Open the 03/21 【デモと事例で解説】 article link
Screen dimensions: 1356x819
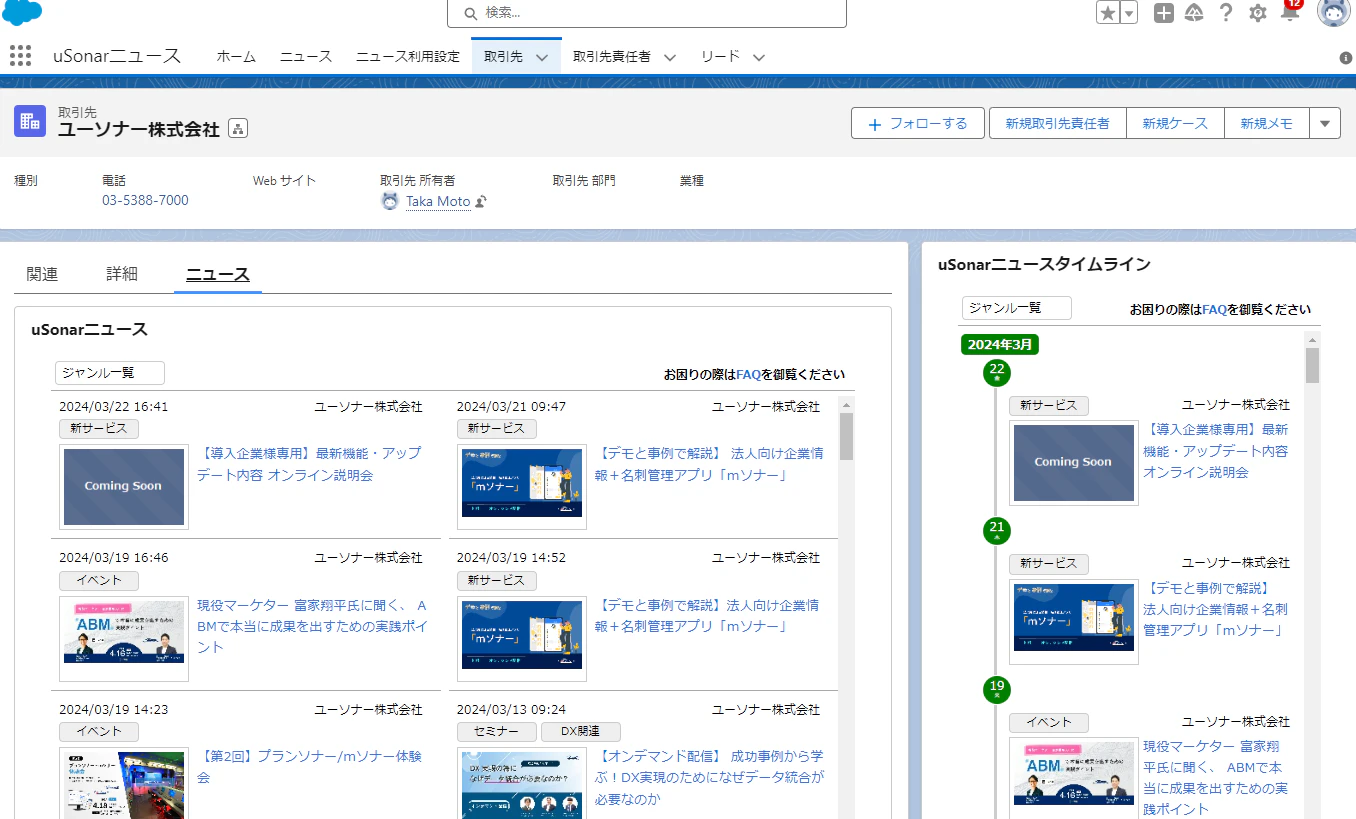click(x=709, y=464)
